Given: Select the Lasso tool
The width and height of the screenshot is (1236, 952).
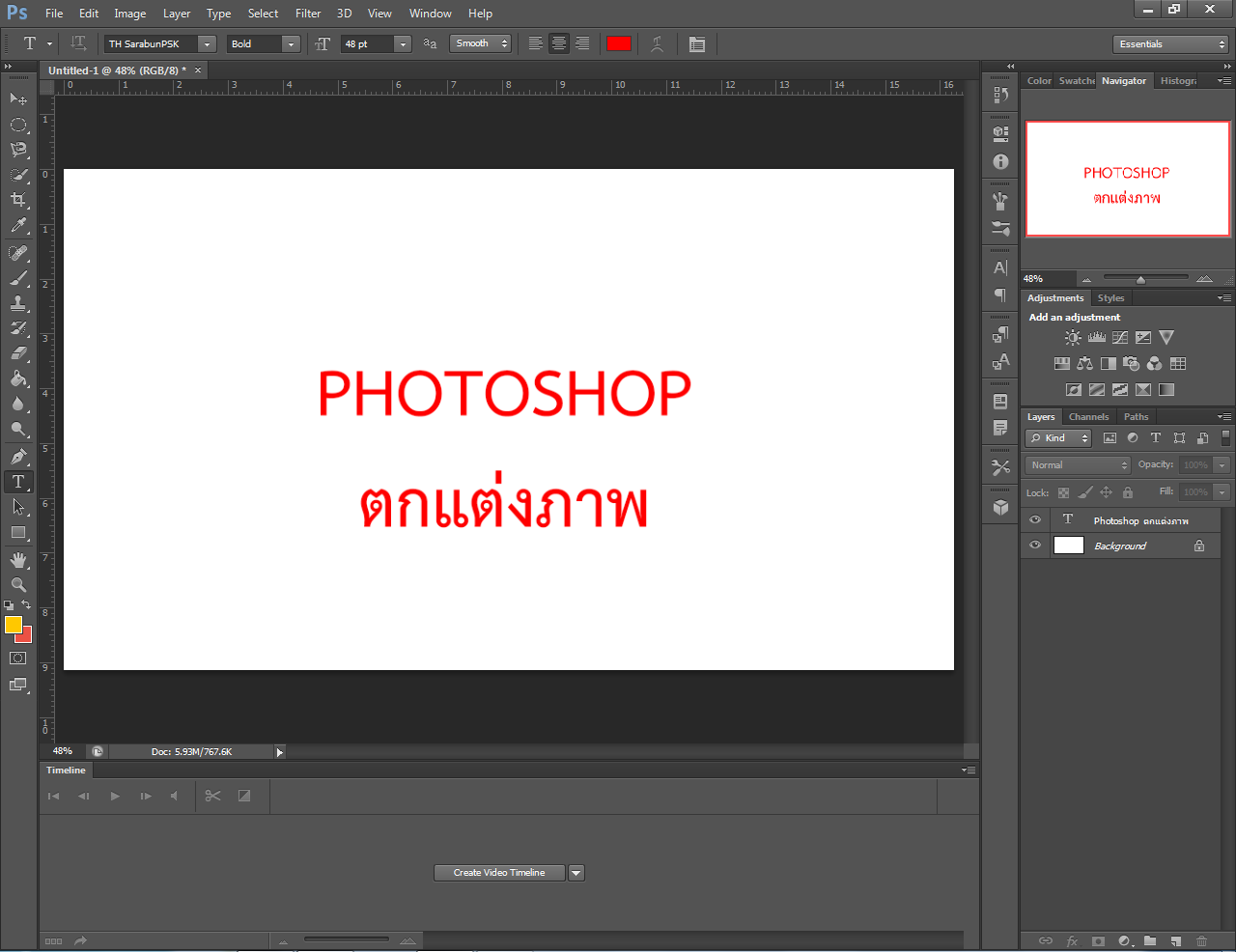Looking at the screenshot, I should click(x=18, y=150).
